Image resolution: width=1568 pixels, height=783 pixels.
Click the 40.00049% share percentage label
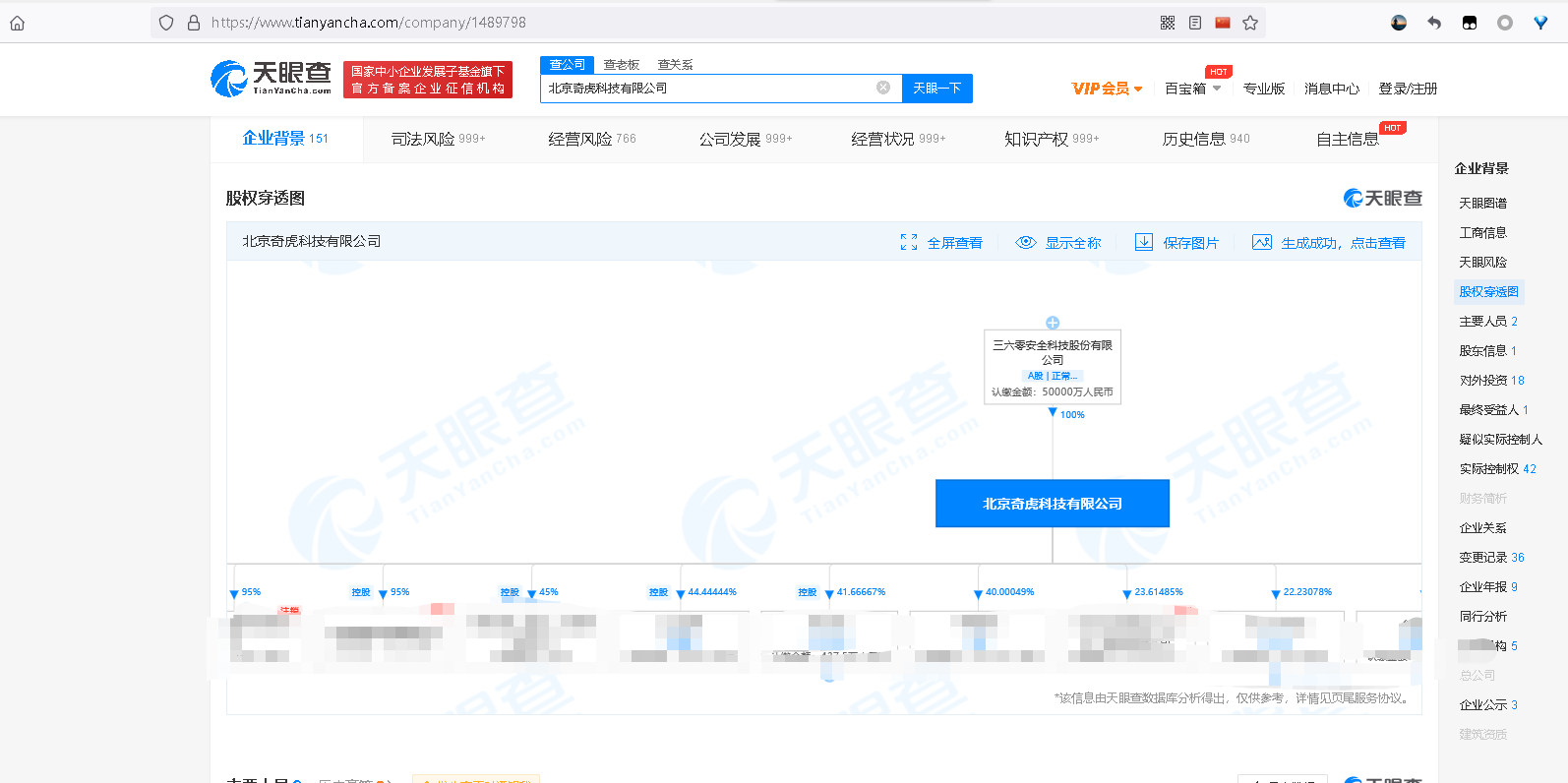[x=1009, y=592]
